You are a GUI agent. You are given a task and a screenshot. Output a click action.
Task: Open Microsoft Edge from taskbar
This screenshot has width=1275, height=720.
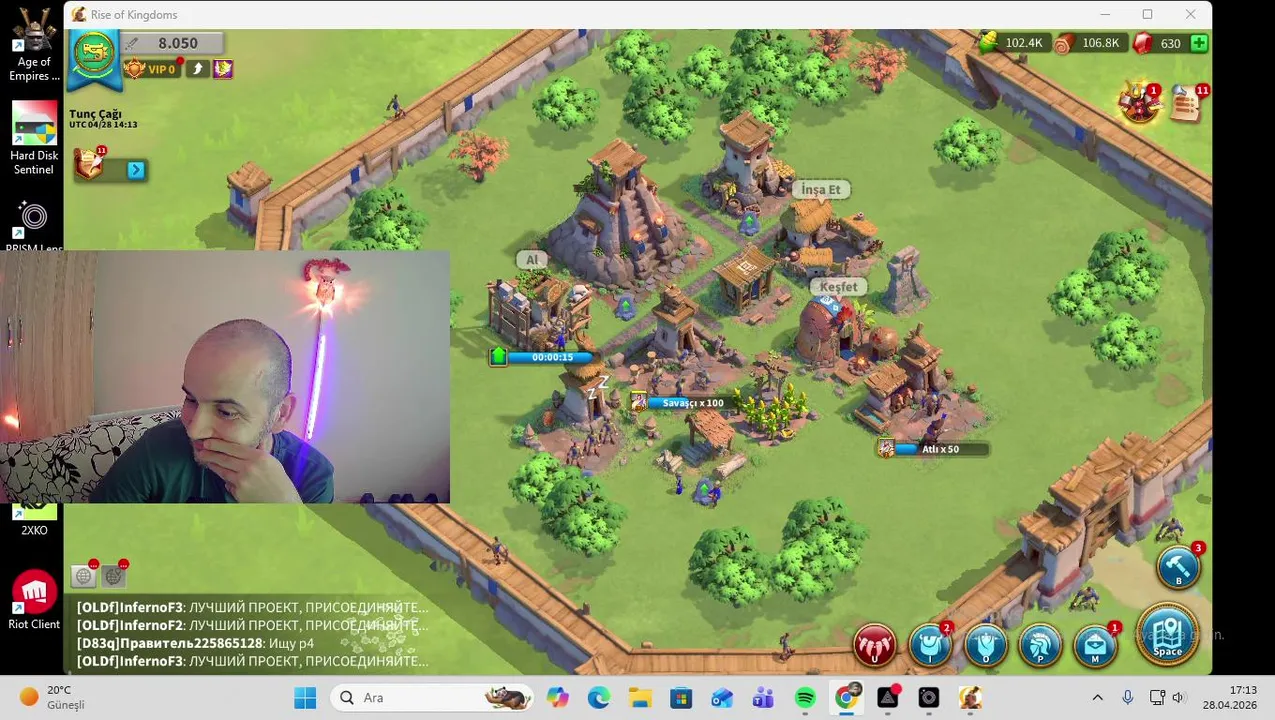[x=599, y=697]
